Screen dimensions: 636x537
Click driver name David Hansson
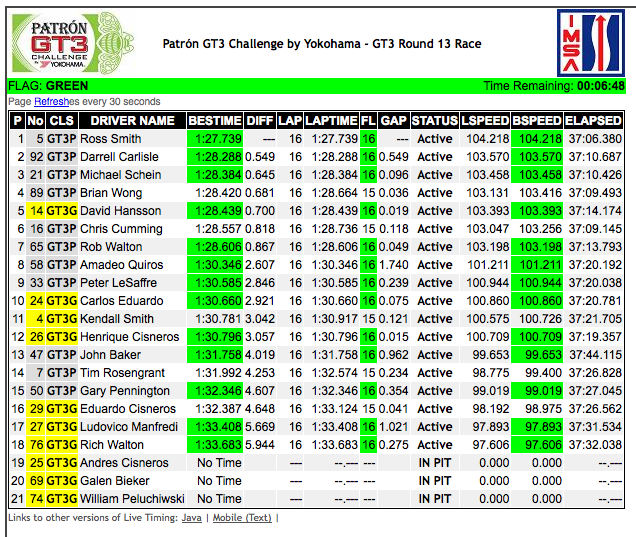[x=120, y=211]
